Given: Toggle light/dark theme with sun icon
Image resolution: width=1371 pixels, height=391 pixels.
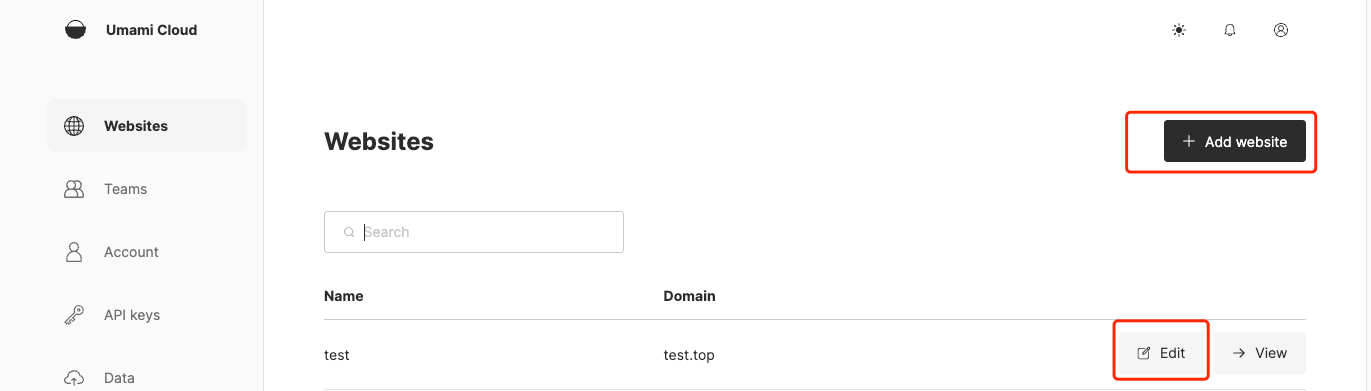Looking at the screenshot, I should pos(1179,30).
